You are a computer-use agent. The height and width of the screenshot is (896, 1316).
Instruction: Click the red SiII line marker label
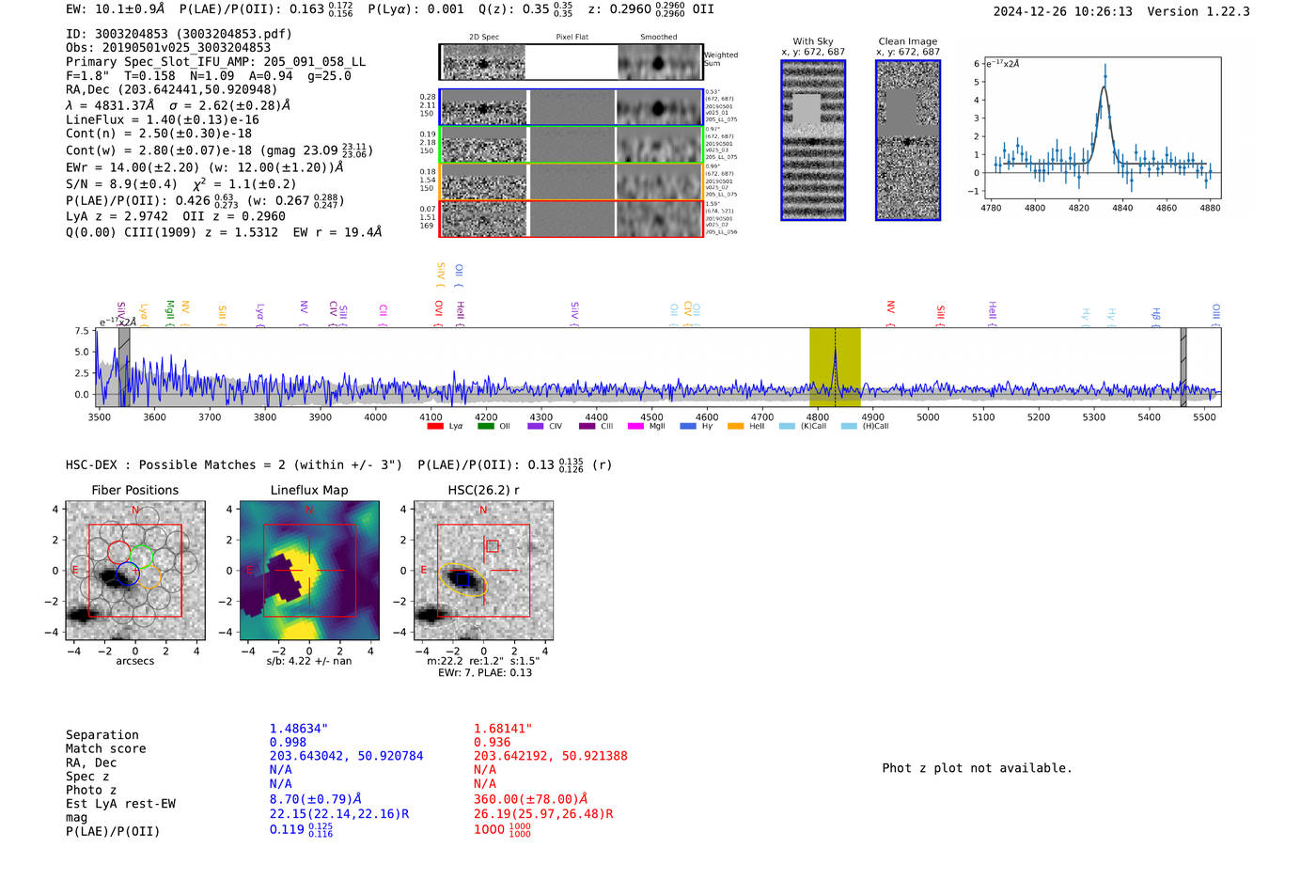point(941,315)
